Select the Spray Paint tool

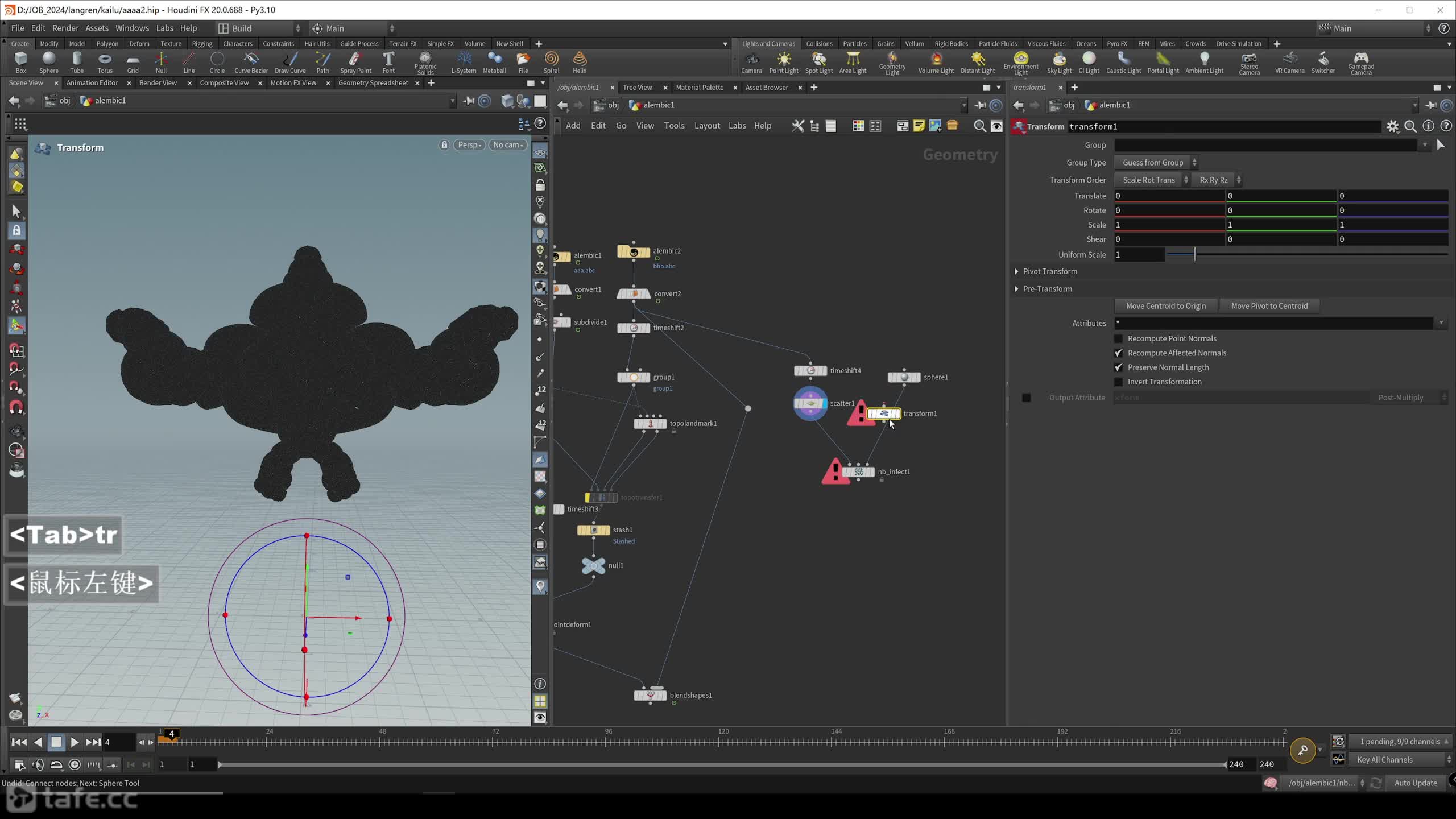click(x=355, y=62)
